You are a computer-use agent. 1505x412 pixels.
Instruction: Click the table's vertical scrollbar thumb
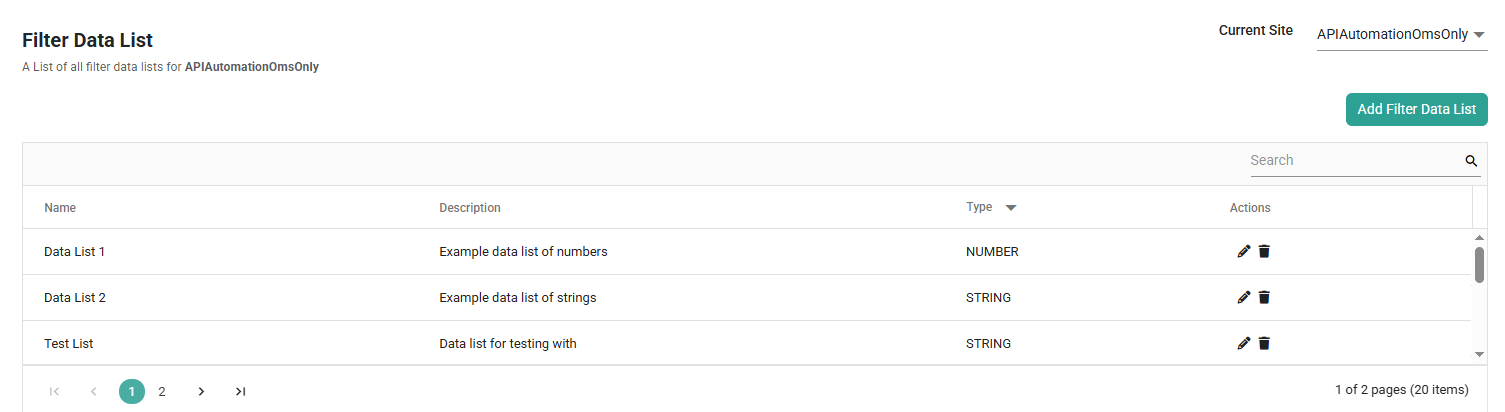(1479, 265)
